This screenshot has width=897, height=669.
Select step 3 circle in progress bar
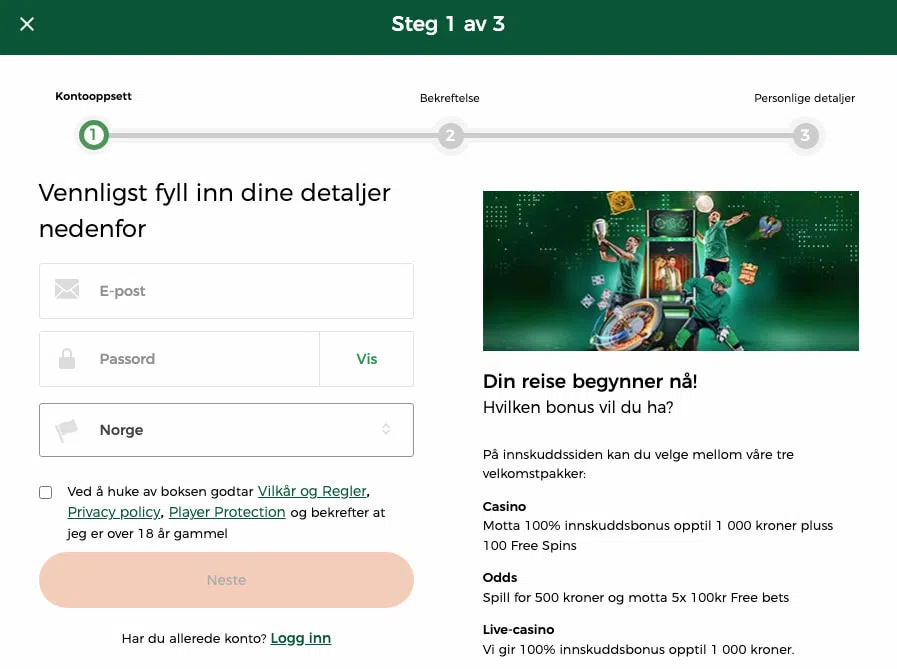pyautogui.click(x=805, y=135)
